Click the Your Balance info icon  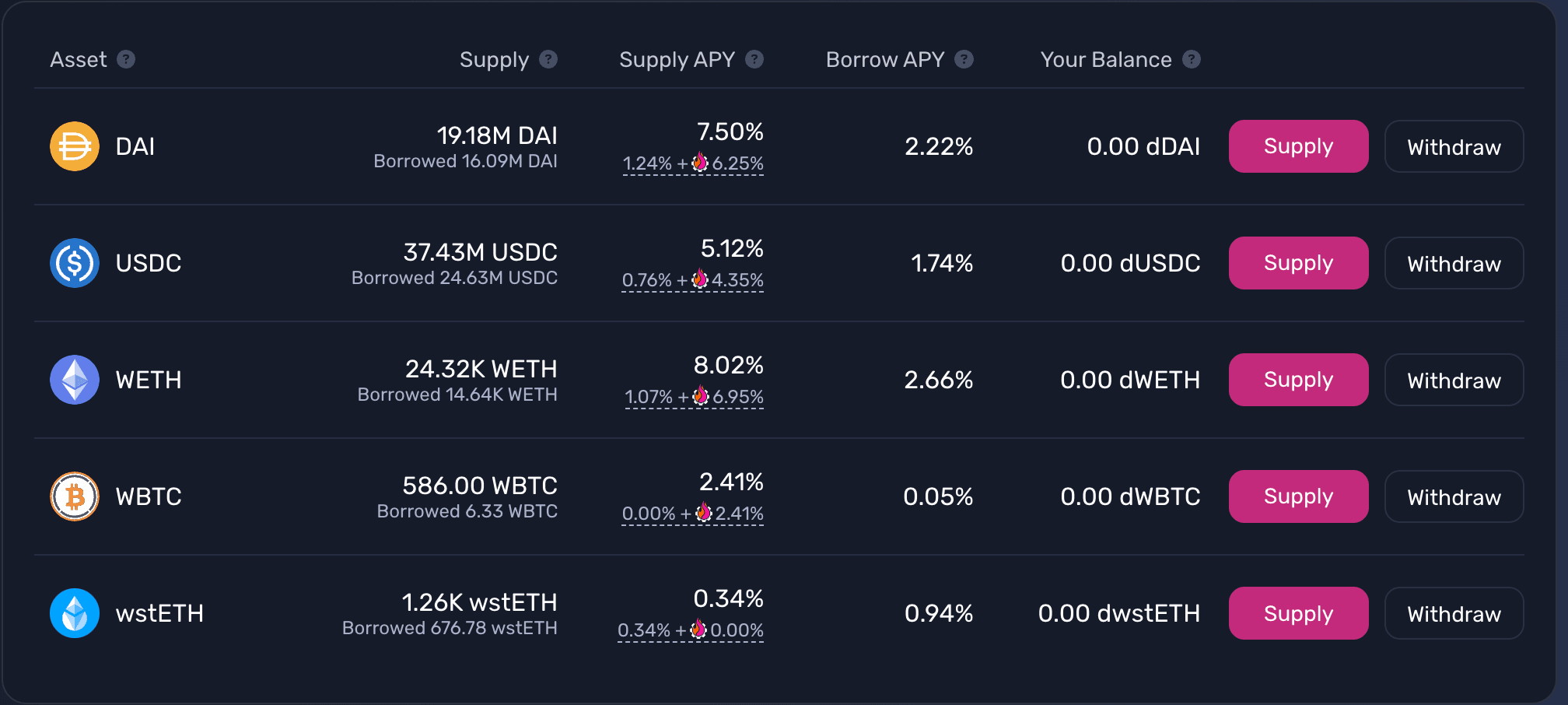(1192, 59)
